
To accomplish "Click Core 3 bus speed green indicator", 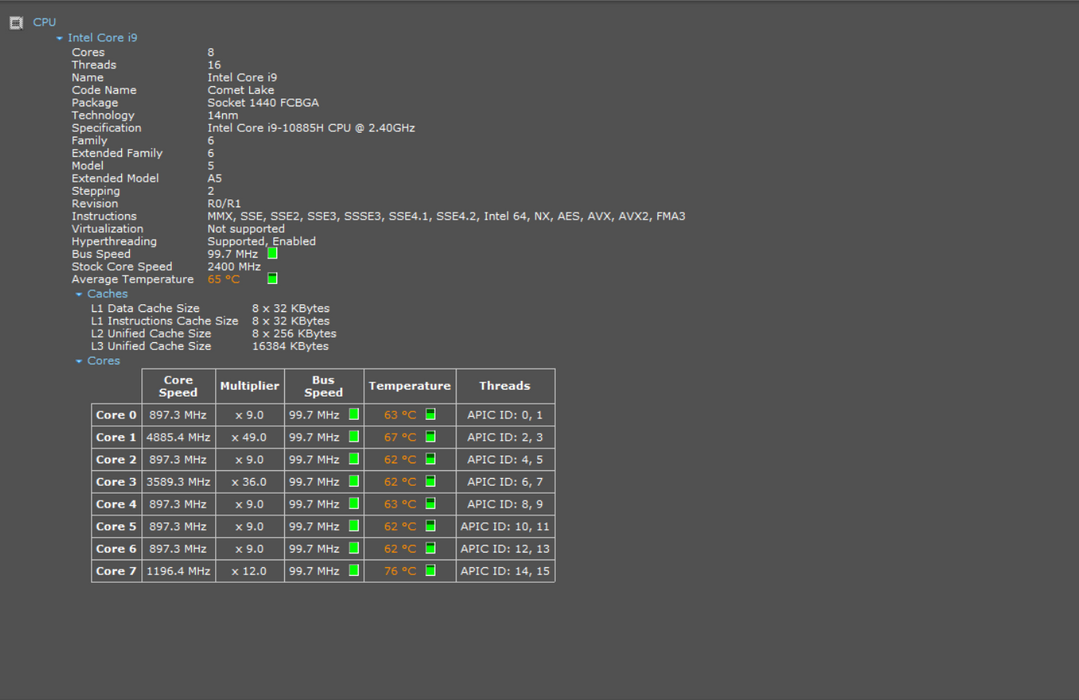I will click(x=354, y=481).
